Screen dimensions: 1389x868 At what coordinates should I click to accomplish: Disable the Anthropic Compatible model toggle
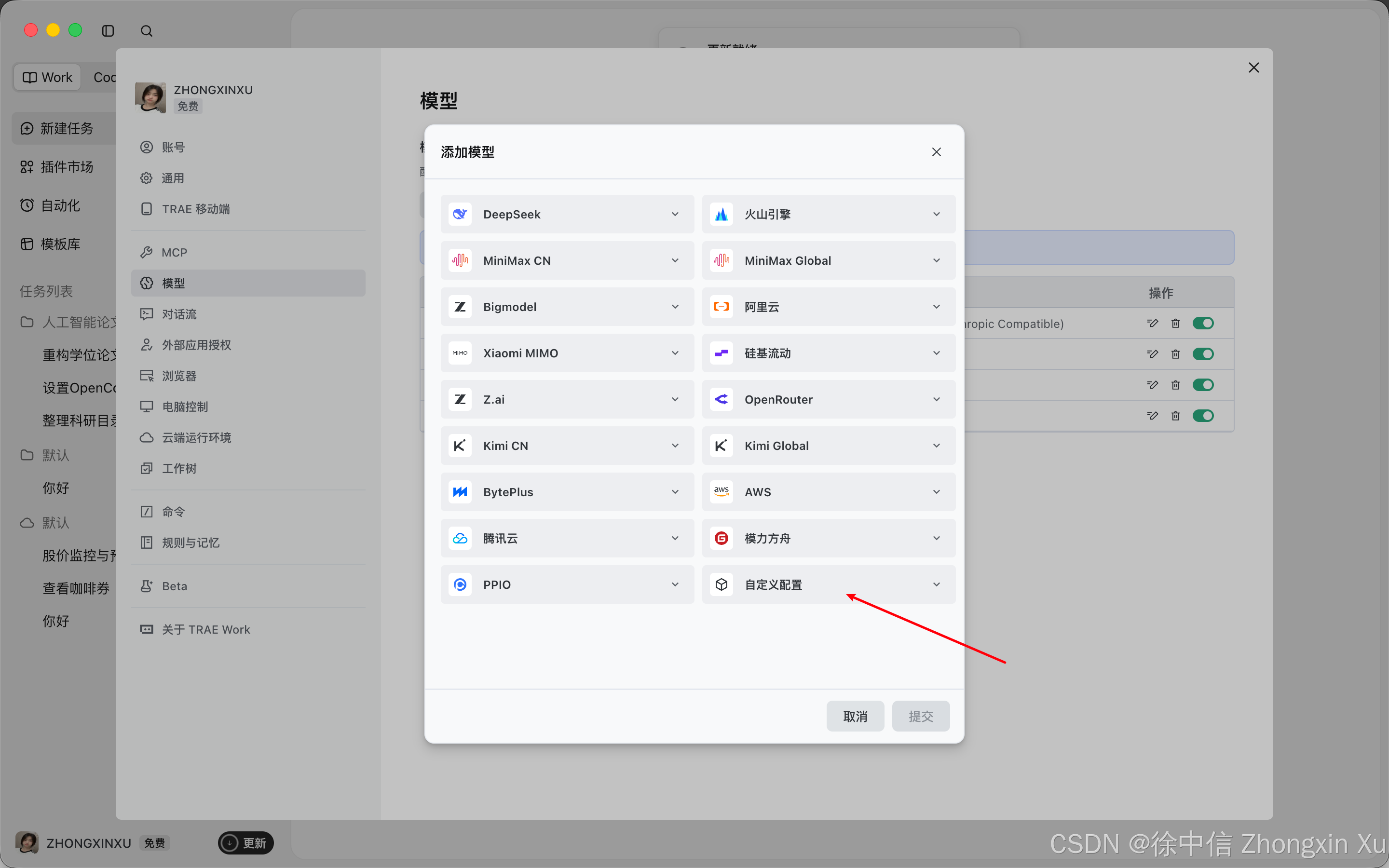point(1203,323)
